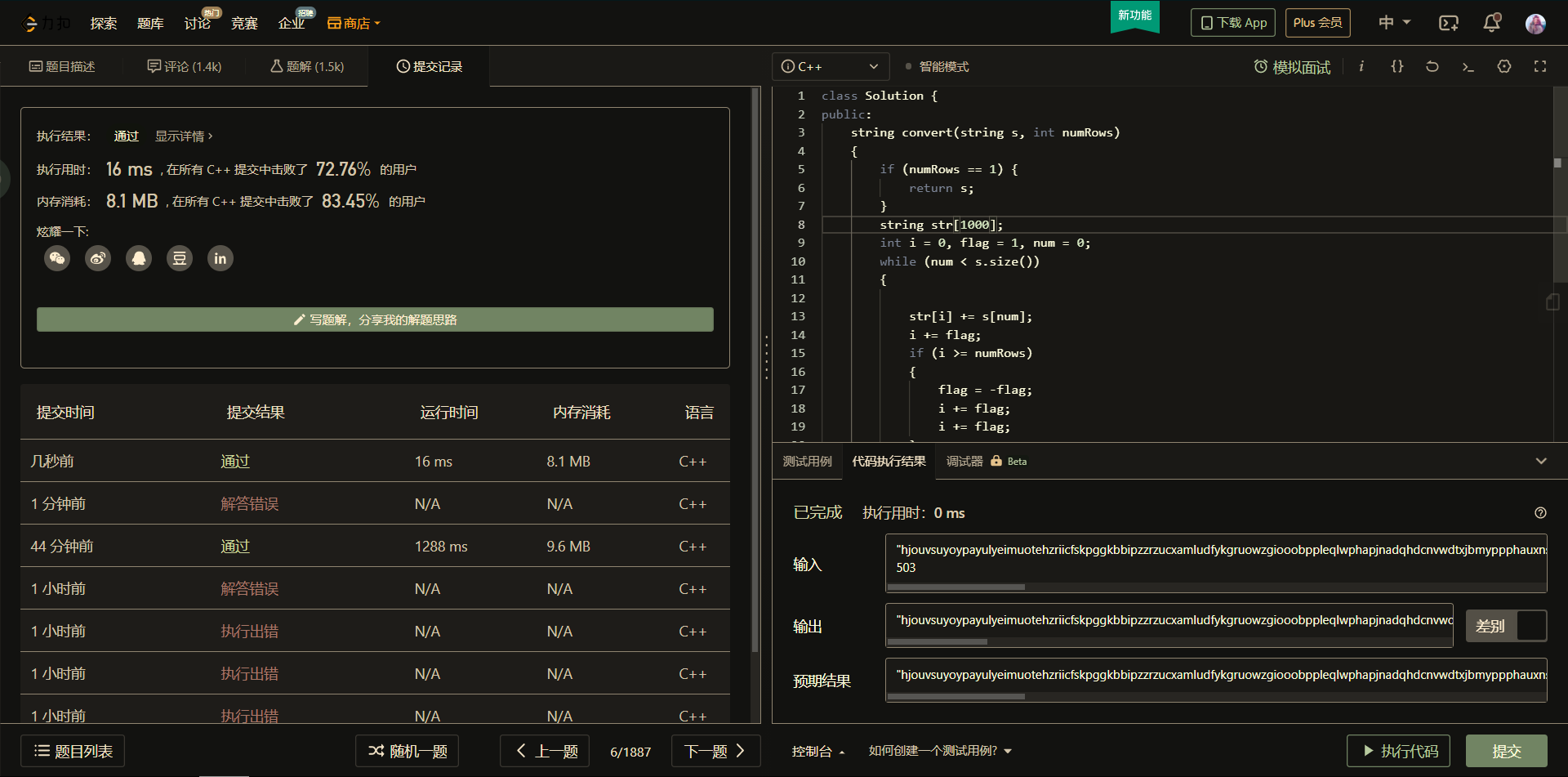1568x777 pixels.
Task: Open the terminal prompt icon in editor toolbar
Action: tap(1468, 66)
